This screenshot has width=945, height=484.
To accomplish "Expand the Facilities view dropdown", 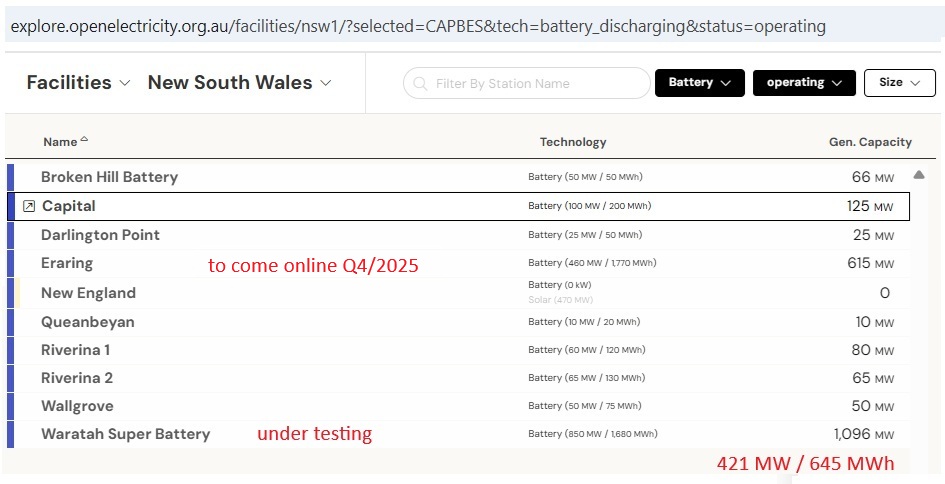I will [78, 83].
